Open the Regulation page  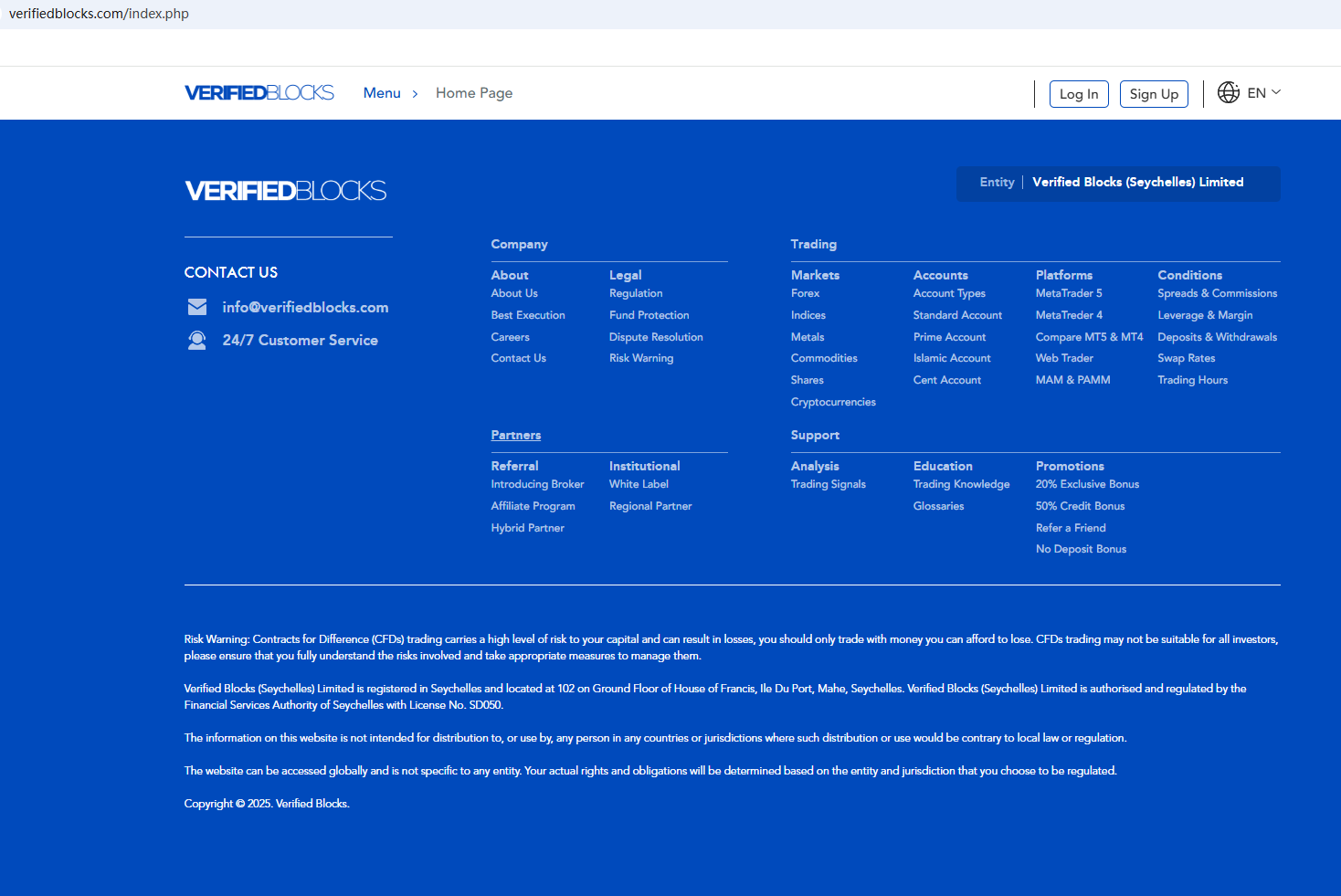(636, 293)
